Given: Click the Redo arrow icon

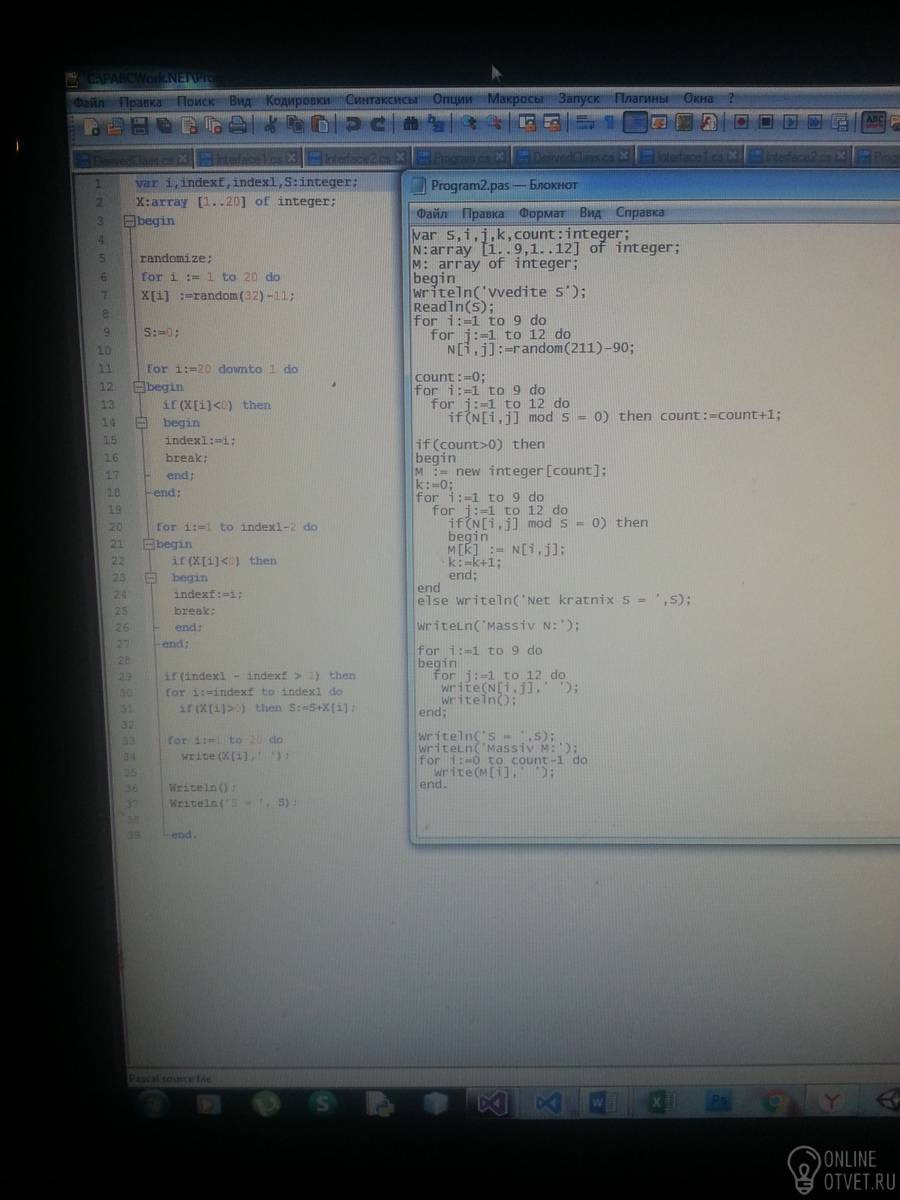Looking at the screenshot, I should click(x=378, y=125).
